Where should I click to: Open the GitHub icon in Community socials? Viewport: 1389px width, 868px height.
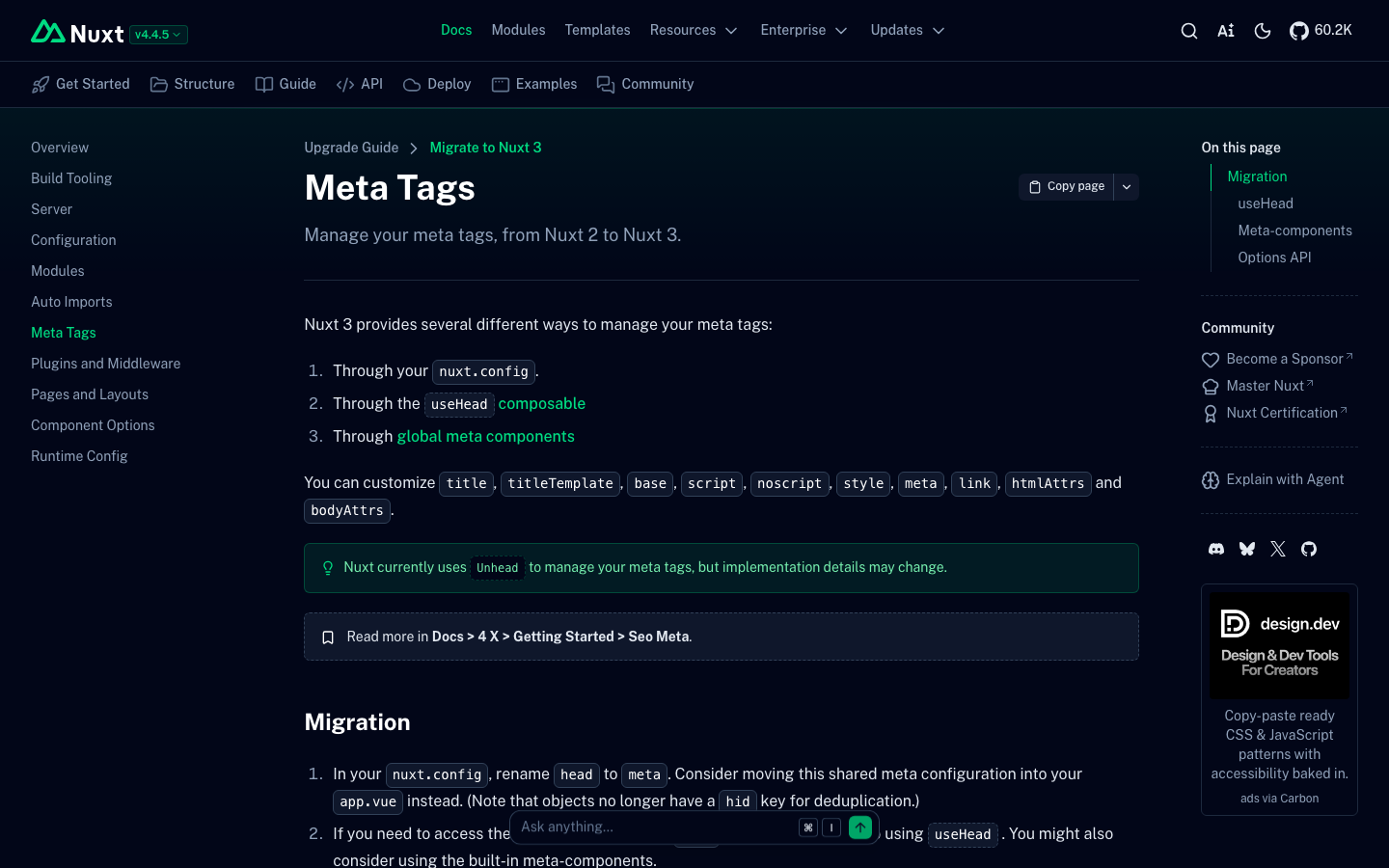pos(1309,549)
